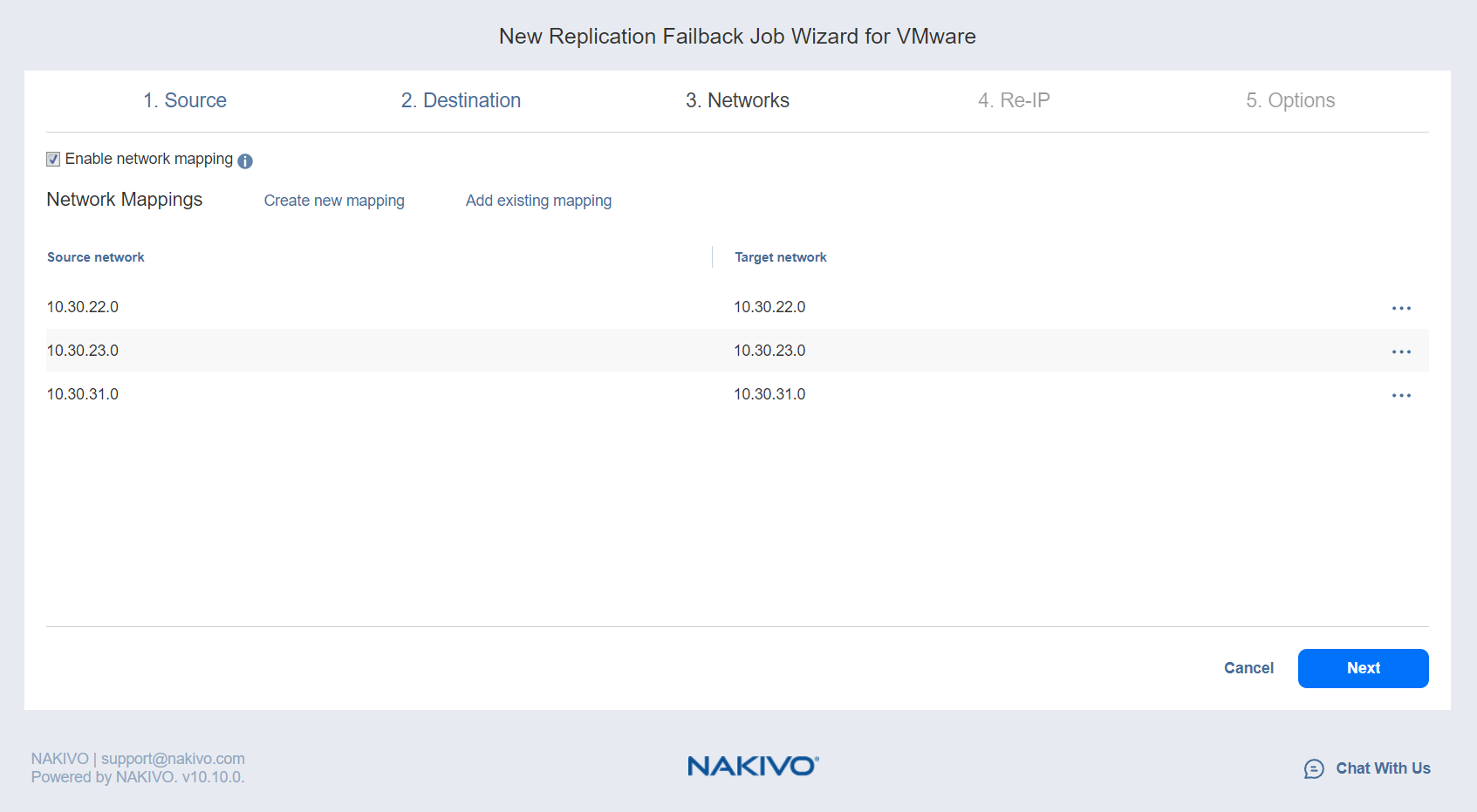This screenshot has height=812, width=1477.
Task: Select the Networks step tab
Action: pyautogui.click(x=737, y=100)
